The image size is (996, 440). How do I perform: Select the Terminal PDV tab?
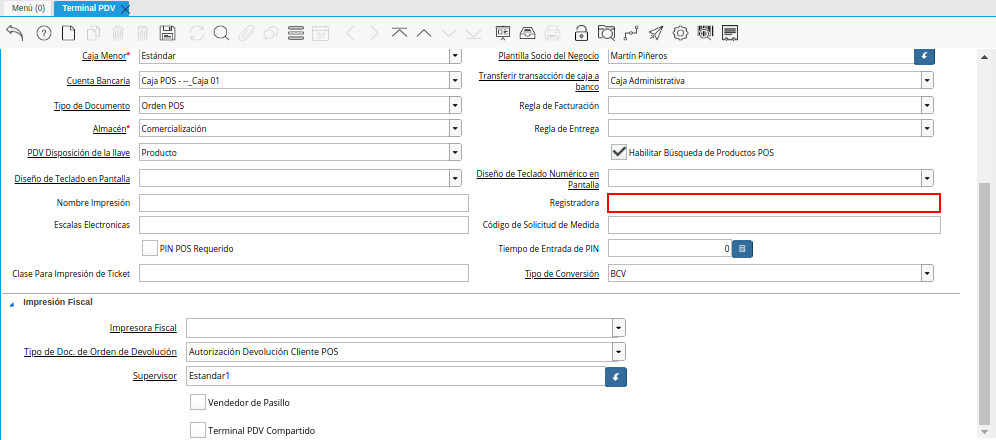(x=88, y=8)
